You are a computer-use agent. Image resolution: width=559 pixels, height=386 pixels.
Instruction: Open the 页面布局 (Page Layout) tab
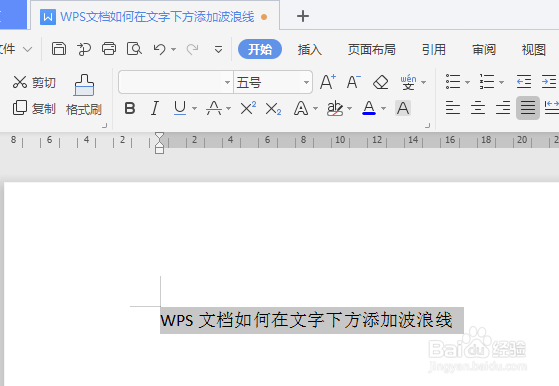point(372,49)
